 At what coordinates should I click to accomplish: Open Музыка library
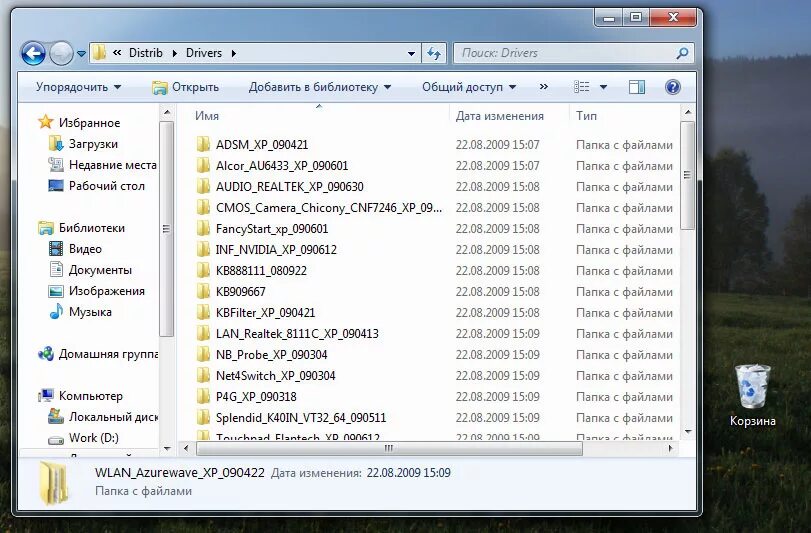point(80,312)
